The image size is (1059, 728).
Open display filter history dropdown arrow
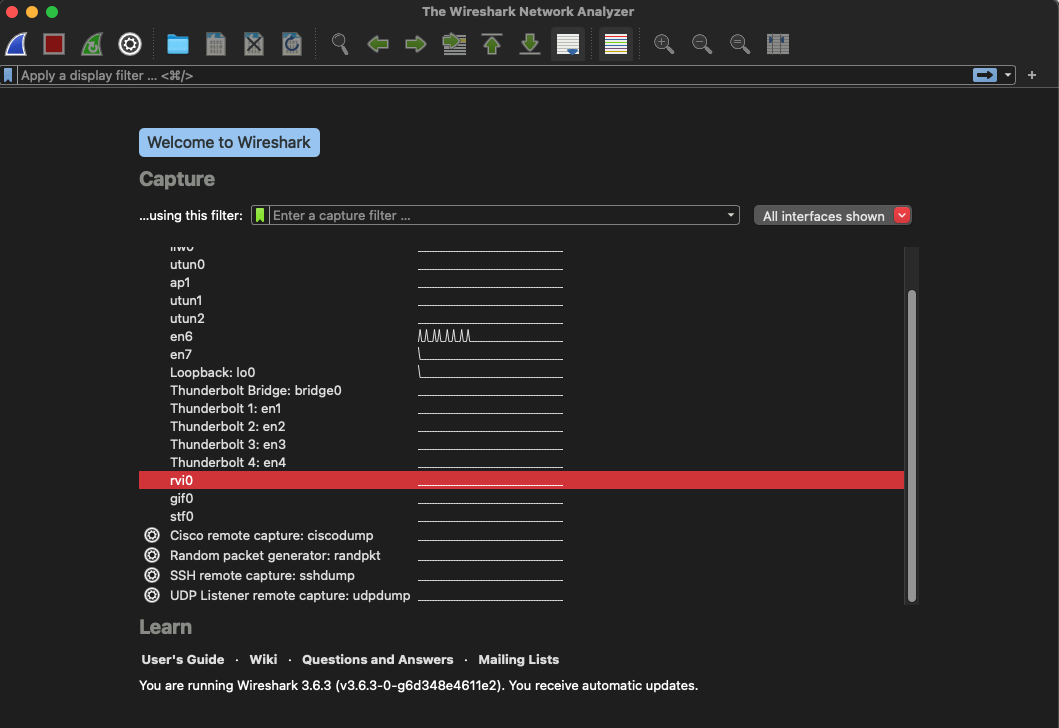tap(1008, 75)
